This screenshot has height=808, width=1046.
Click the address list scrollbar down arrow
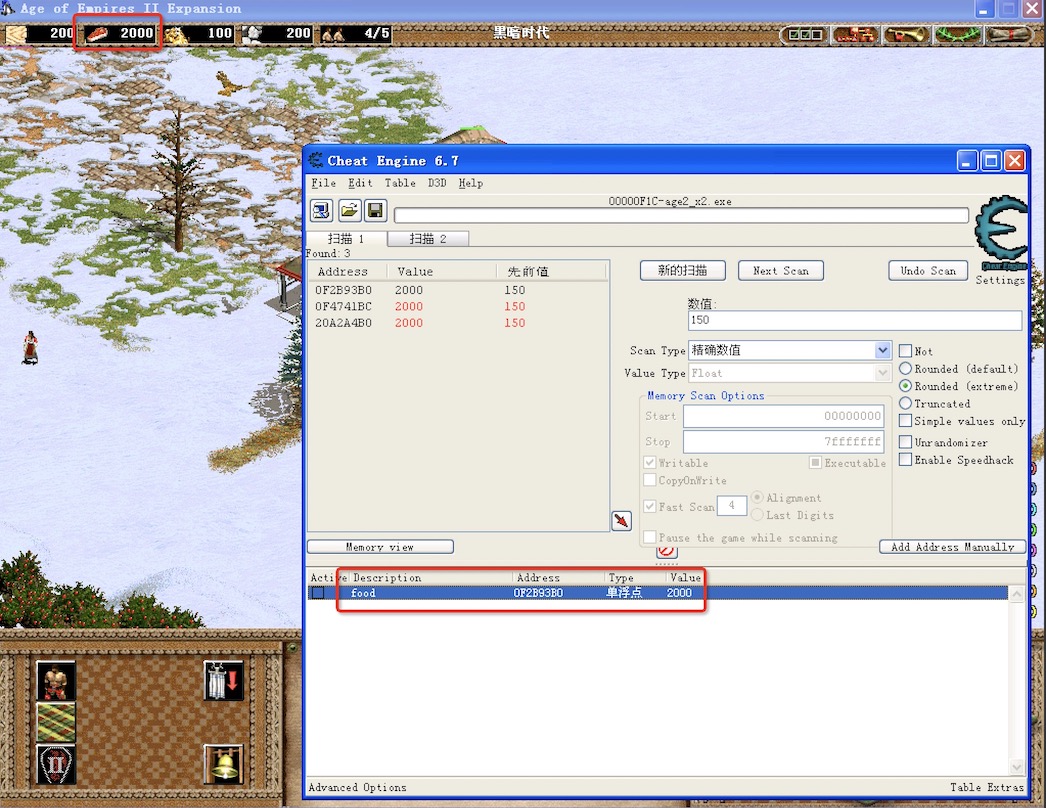[1017, 767]
